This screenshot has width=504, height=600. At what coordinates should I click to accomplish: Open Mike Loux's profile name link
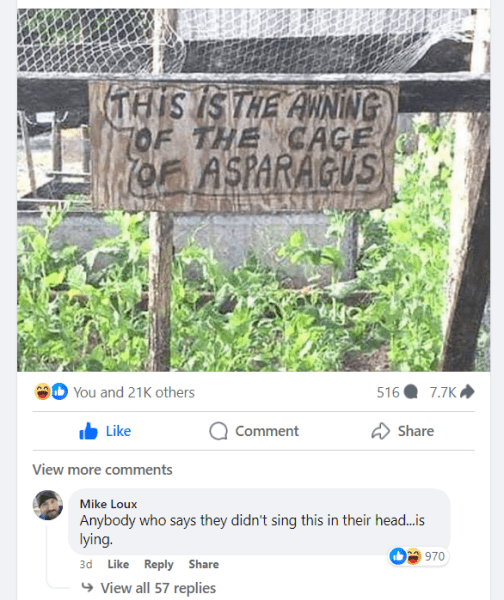(x=108, y=504)
